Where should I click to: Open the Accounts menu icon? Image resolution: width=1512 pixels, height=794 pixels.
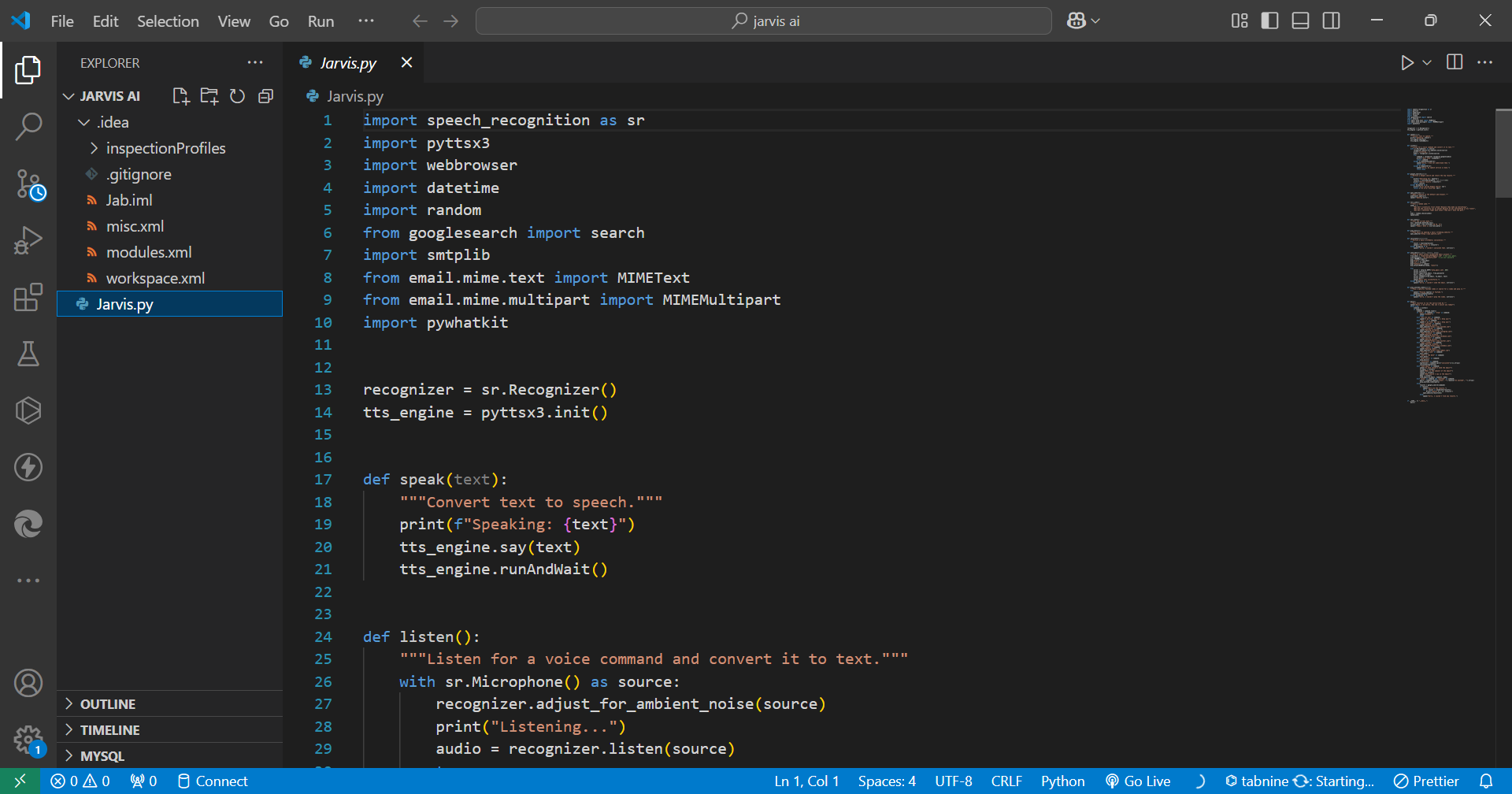[28, 683]
